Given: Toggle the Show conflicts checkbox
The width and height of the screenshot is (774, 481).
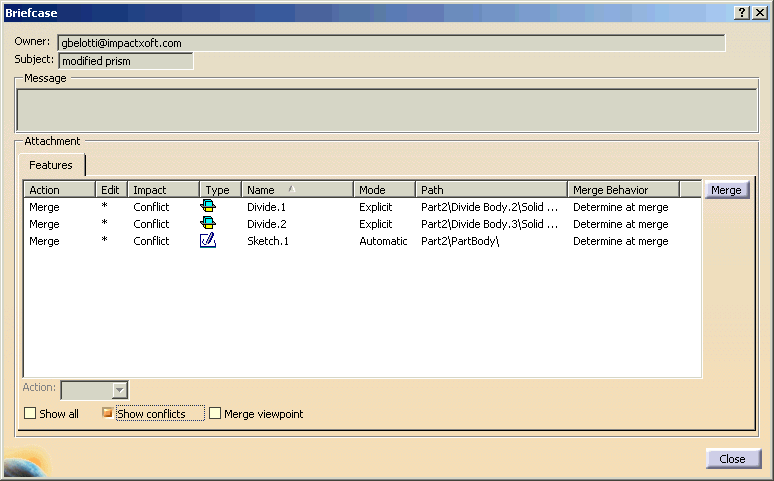Looking at the screenshot, I should [x=108, y=413].
